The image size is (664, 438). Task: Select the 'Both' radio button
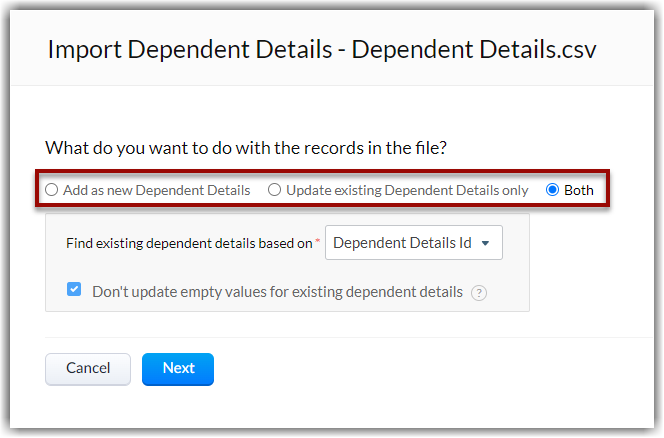pos(553,190)
